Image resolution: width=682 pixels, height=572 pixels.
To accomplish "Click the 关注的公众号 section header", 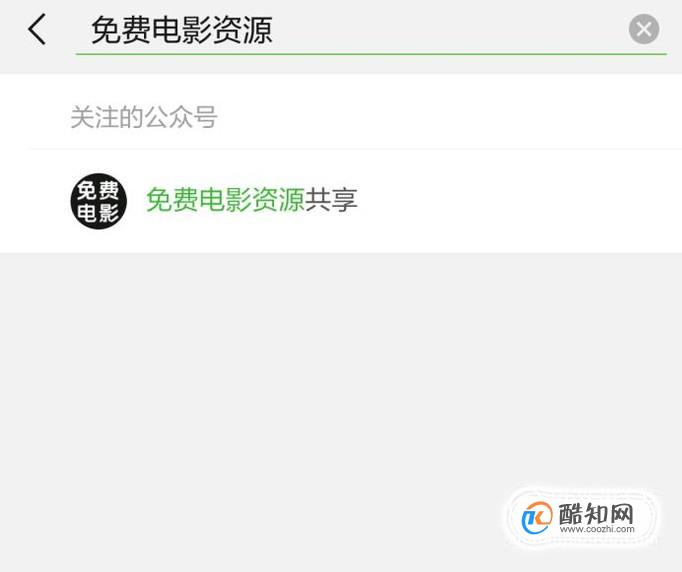I will [144, 117].
